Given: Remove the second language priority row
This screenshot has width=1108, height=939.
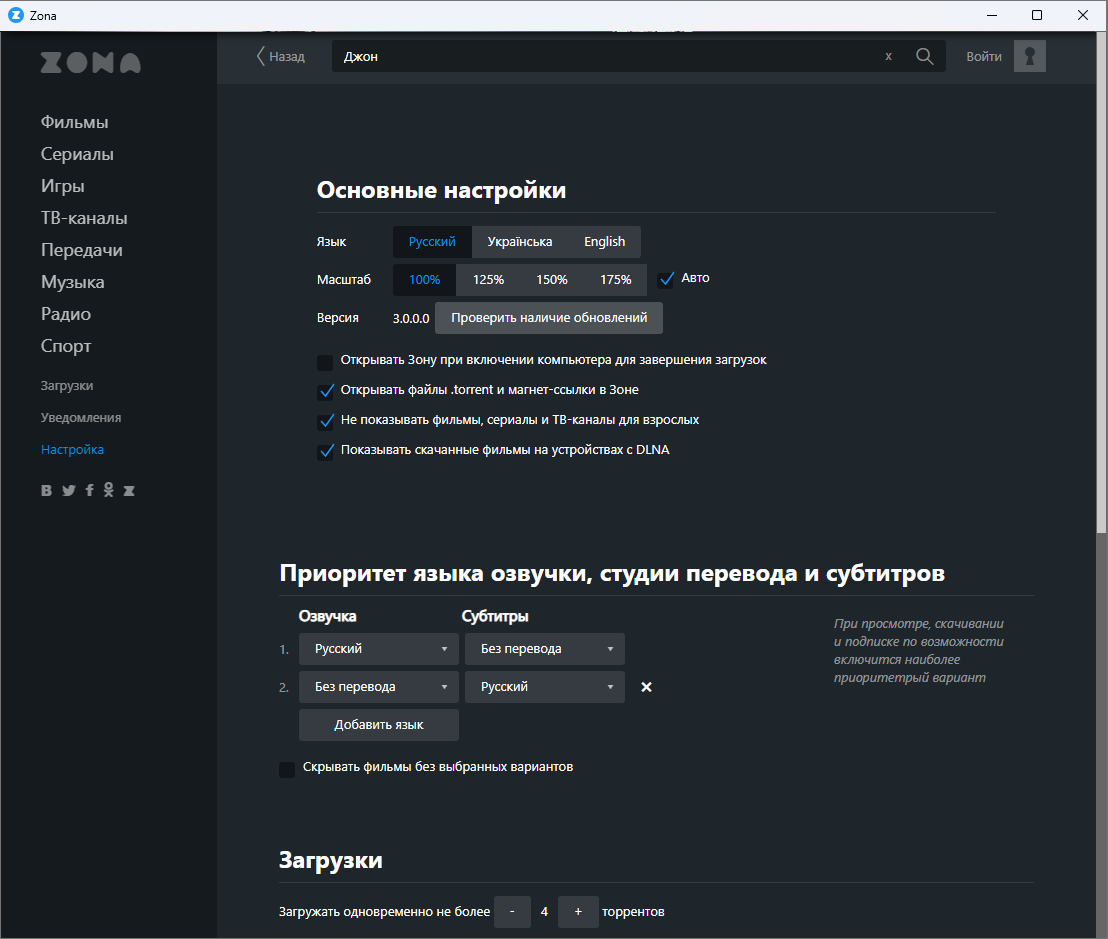Looking at the screenshot, I should (x=646, y=687).
